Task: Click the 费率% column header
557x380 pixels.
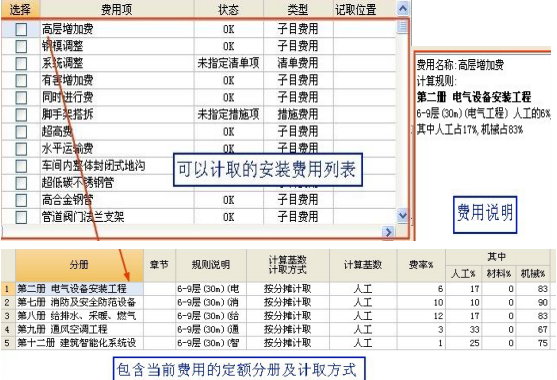Action: pyautogui.click(x=421, y=265)
